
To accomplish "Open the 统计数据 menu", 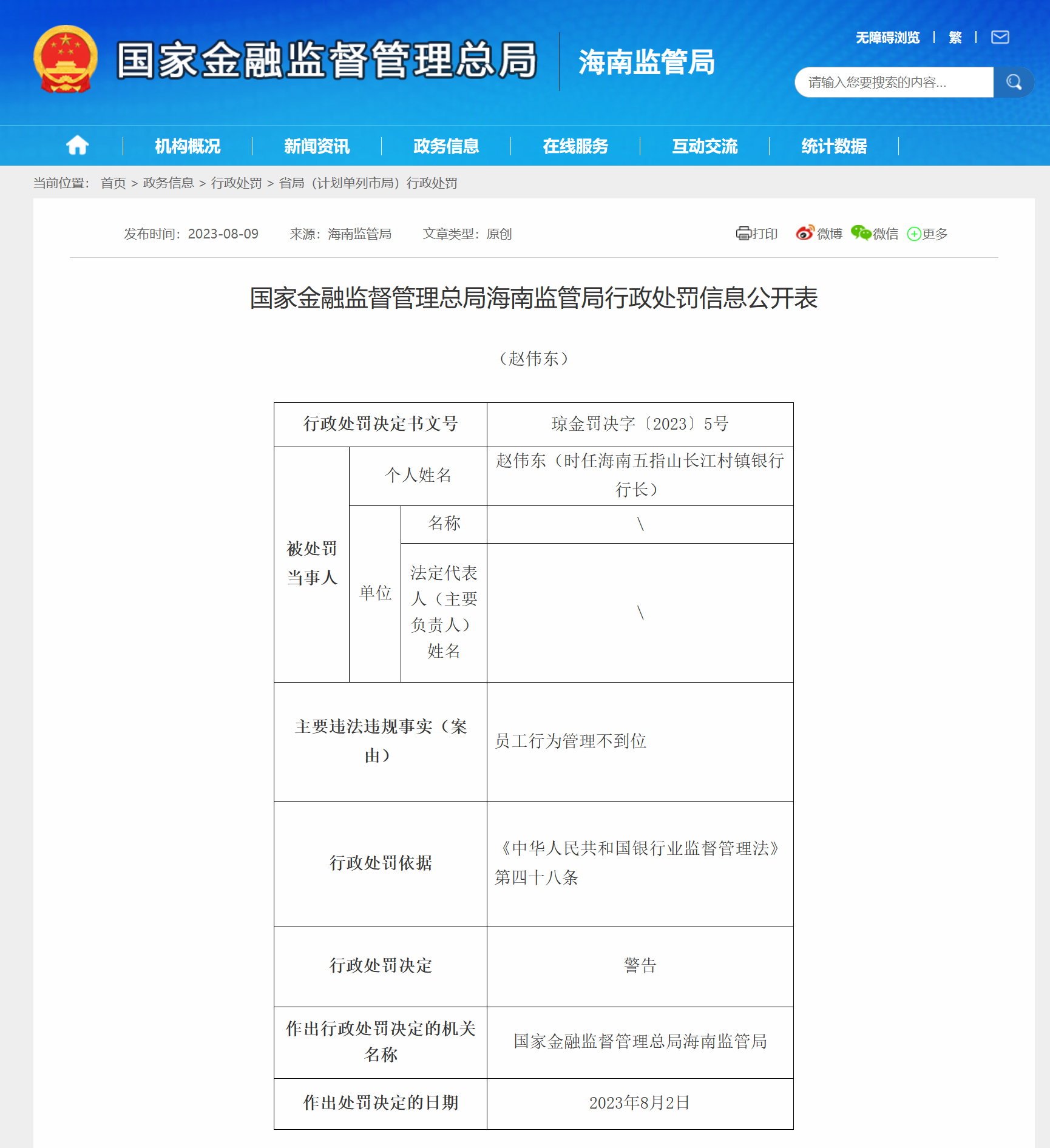I will click(x=834, y=146).
